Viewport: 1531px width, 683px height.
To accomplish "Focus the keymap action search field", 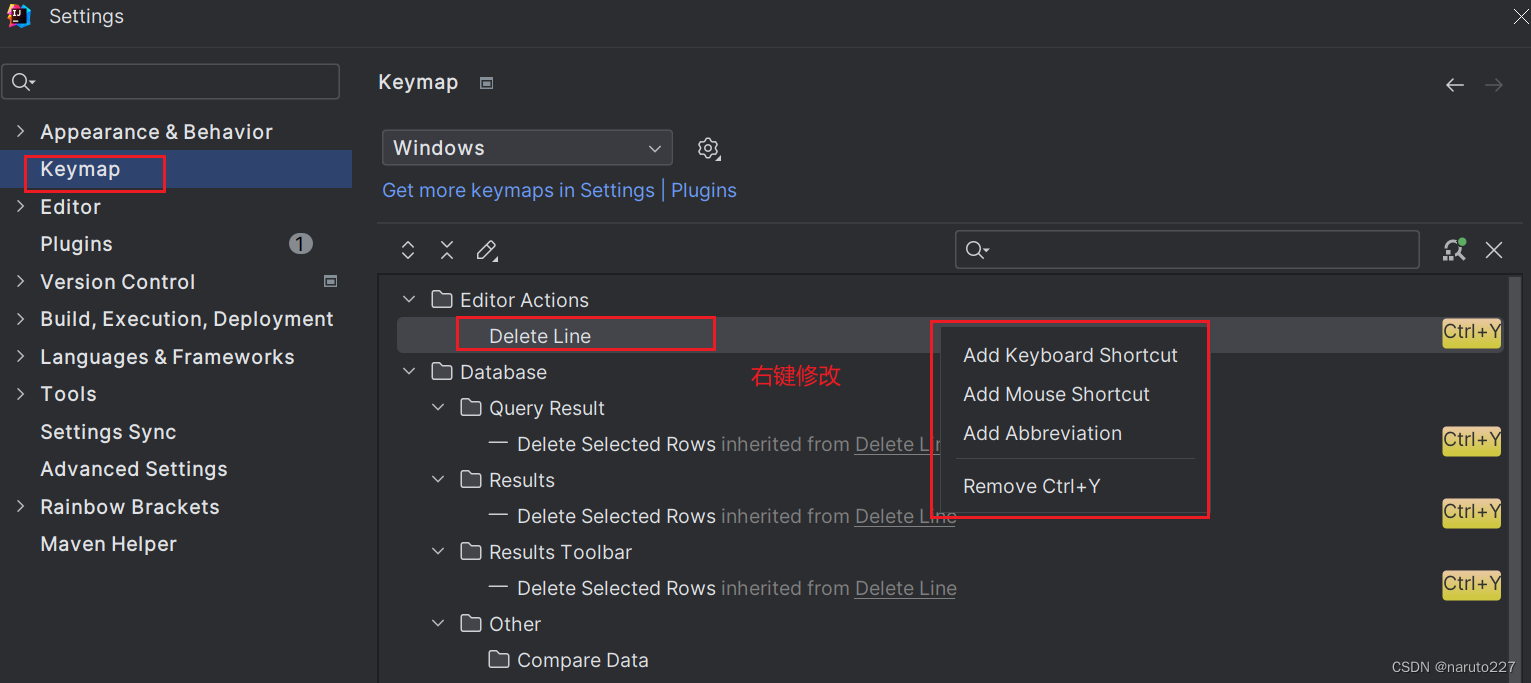I will [x=1187, y=249].
